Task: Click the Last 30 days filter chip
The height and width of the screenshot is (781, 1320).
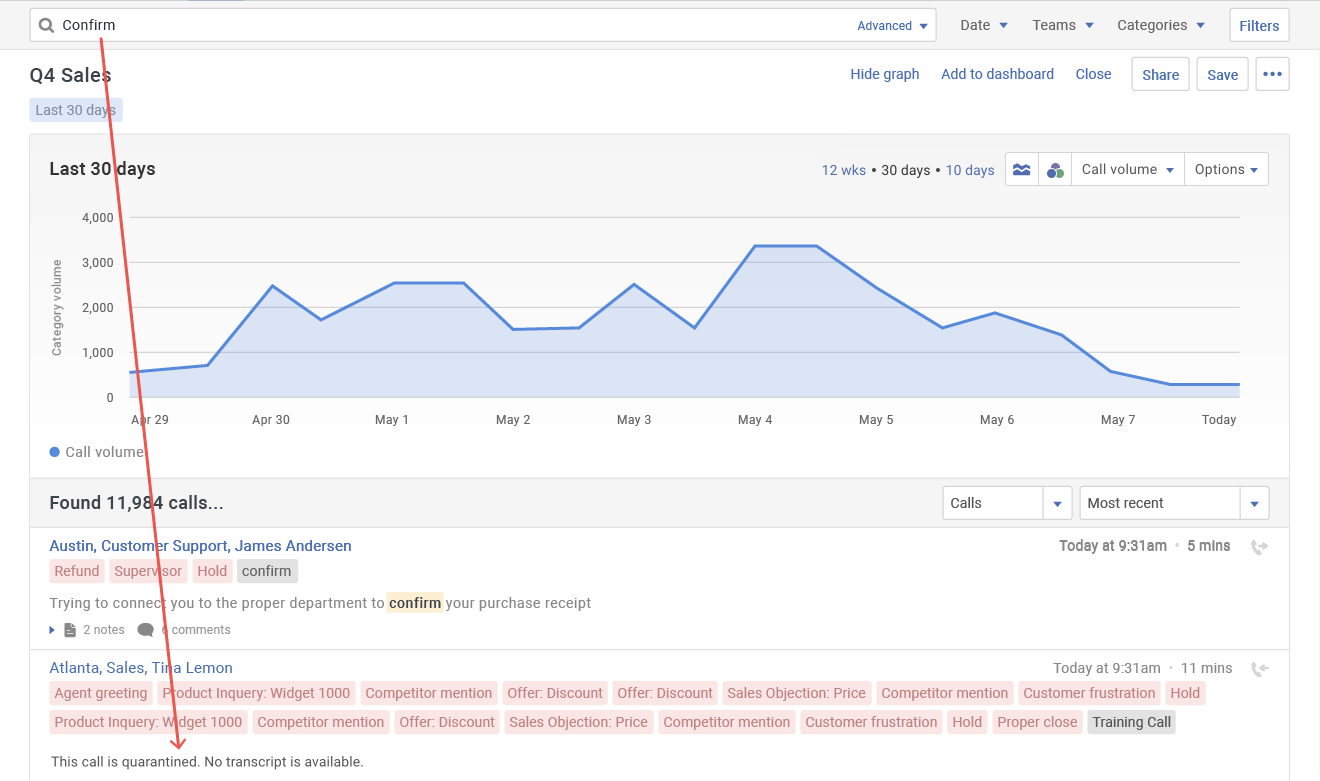Action: pyautogui.click(x=76, y=110)
